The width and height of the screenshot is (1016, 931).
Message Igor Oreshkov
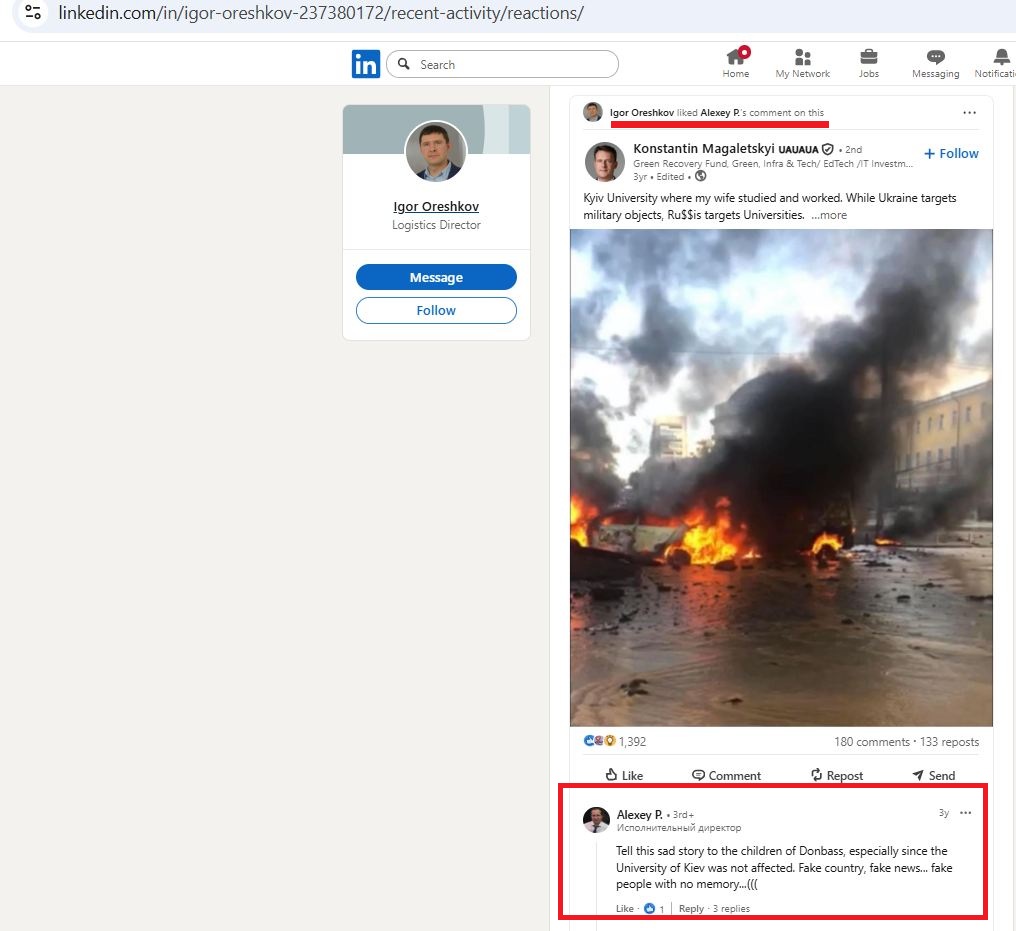click(436, 277)
